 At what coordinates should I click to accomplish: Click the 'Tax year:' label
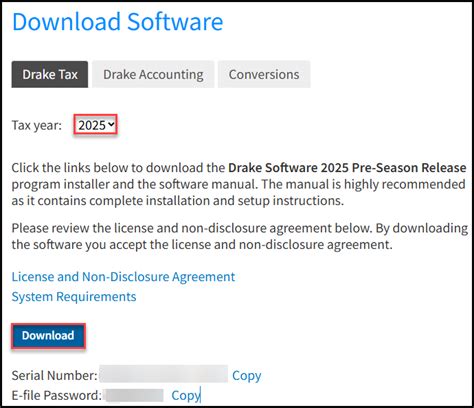click(37, 125)
